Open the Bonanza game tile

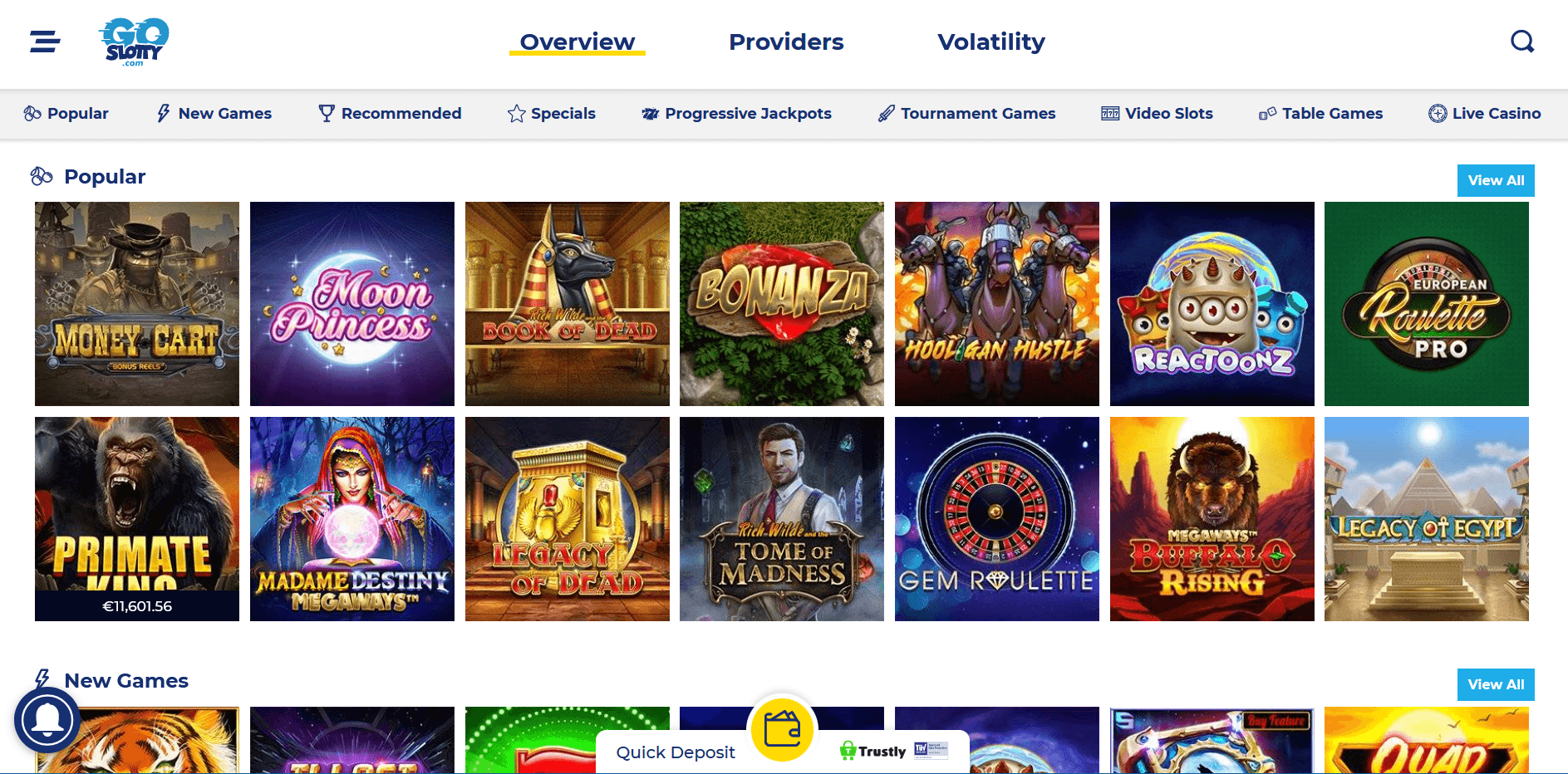[782, 304]
